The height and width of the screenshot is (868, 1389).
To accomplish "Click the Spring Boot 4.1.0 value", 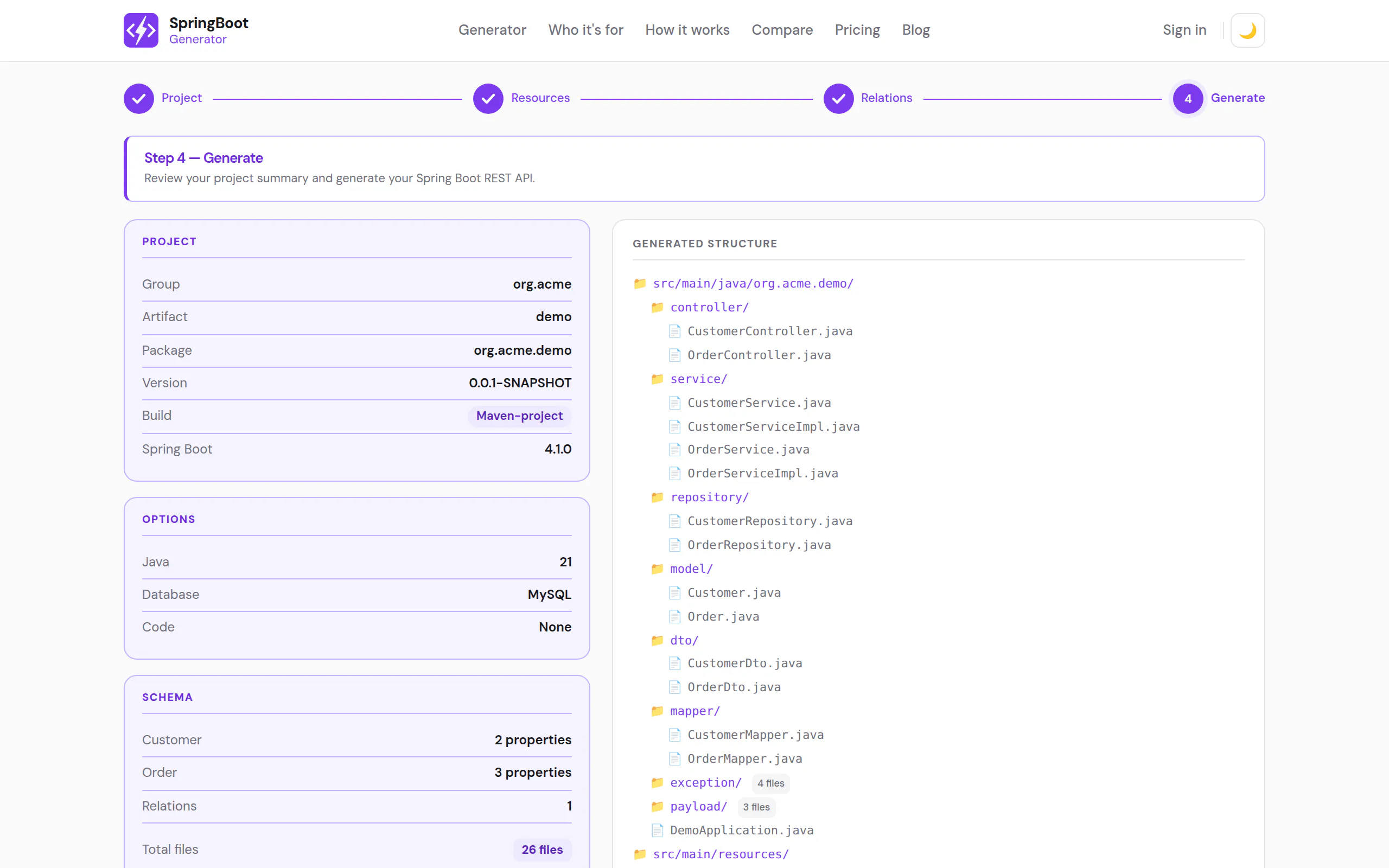I will [558, 449].
